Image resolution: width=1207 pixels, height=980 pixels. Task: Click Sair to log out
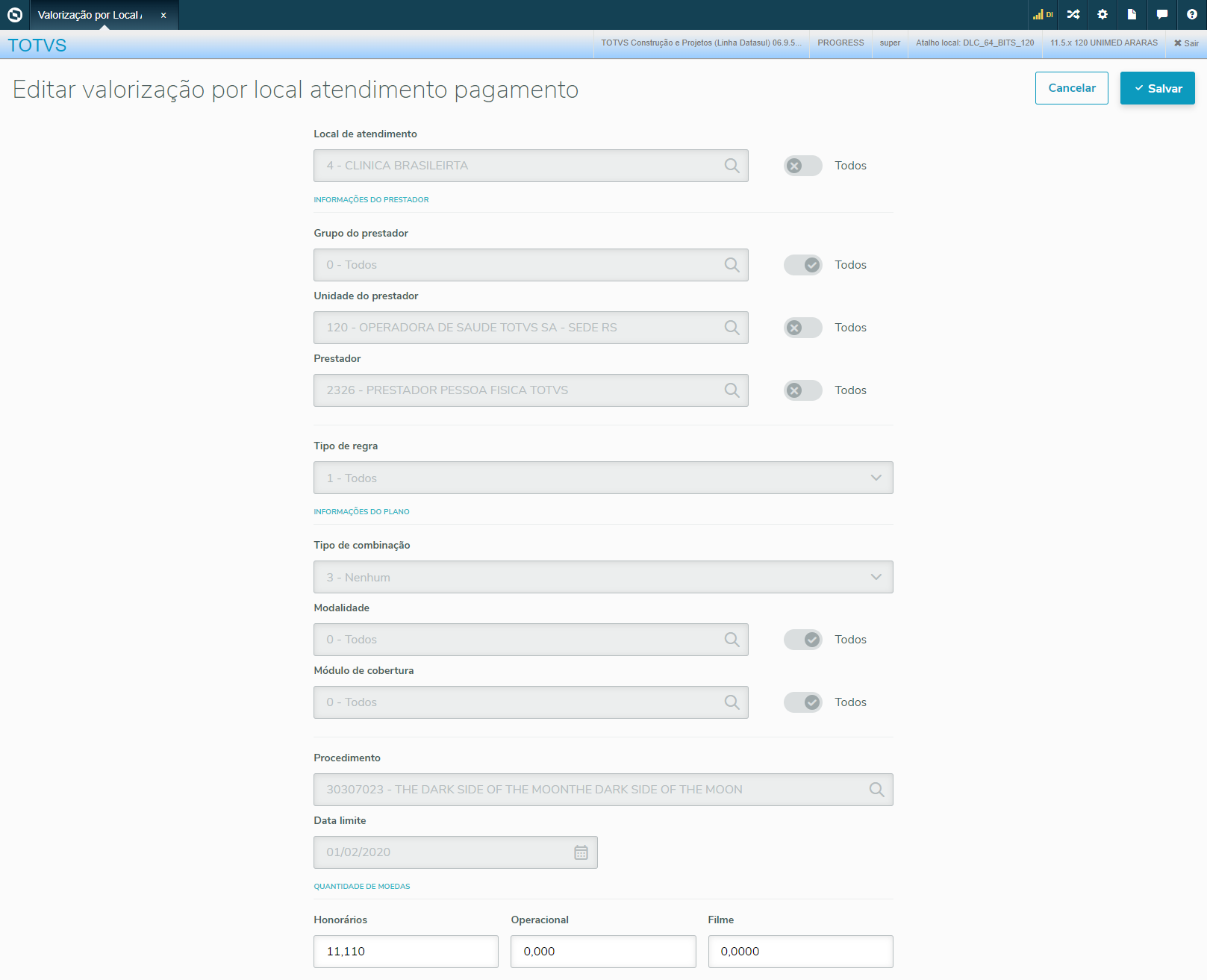pos(1186,43)
